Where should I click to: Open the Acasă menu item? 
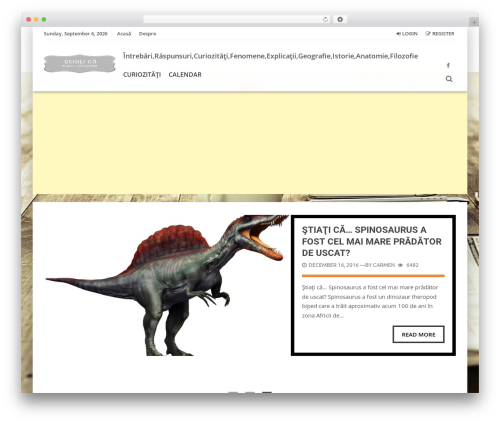coord(124,34)
